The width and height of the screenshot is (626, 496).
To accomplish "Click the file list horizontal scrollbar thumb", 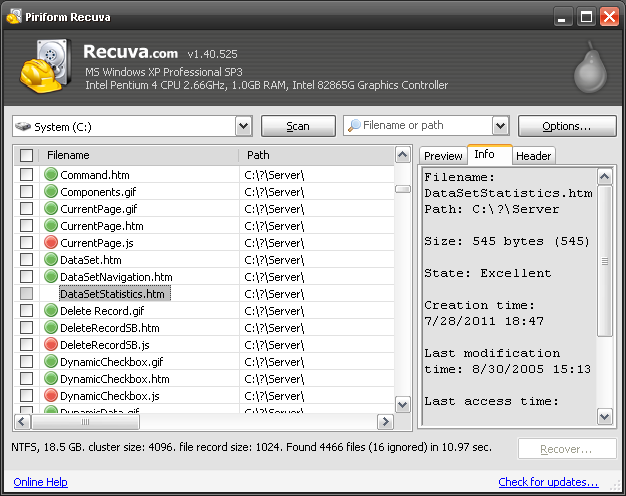I will click(85, 422).
